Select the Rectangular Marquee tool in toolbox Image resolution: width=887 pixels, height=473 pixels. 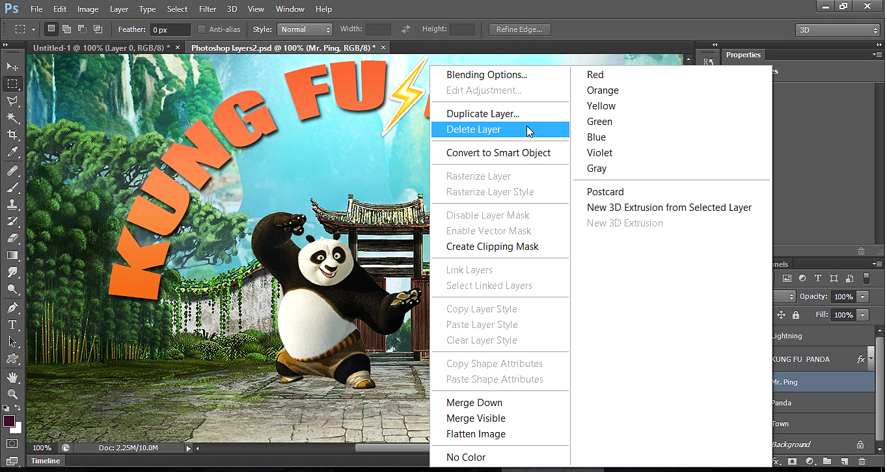pos(12,84)
